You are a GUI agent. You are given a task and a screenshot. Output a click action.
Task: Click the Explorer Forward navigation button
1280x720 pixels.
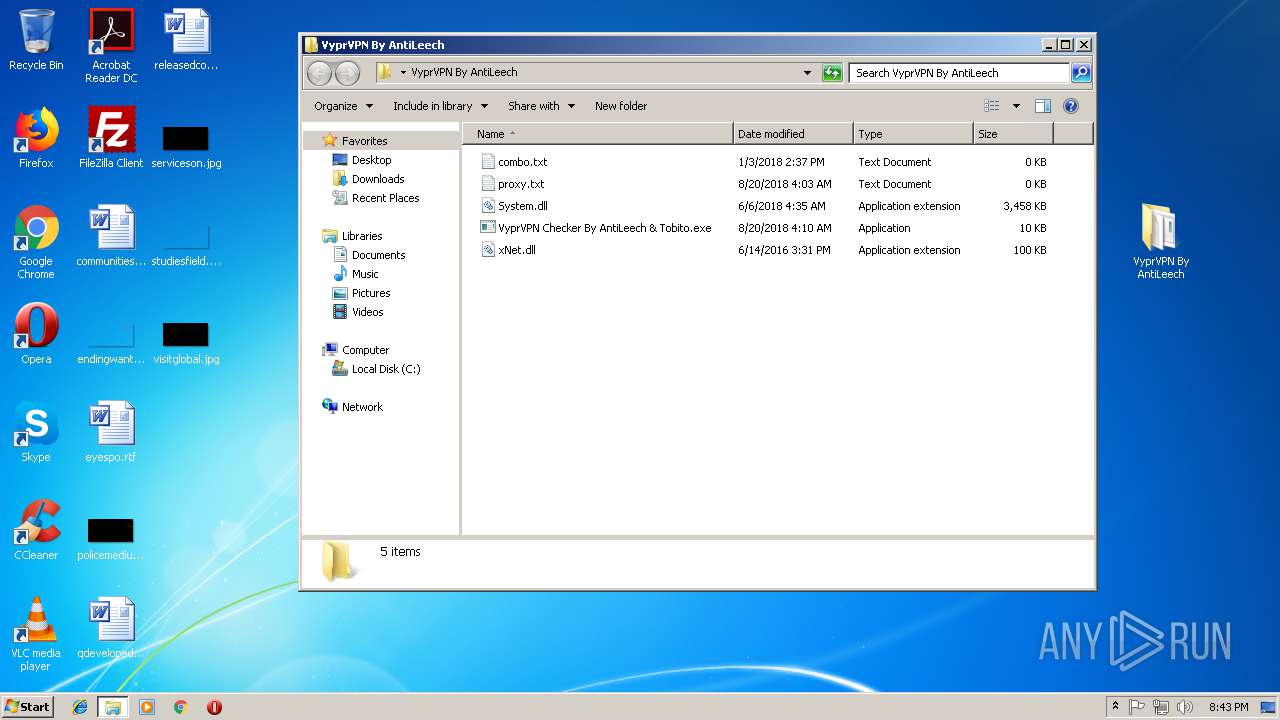coord(347,73)
